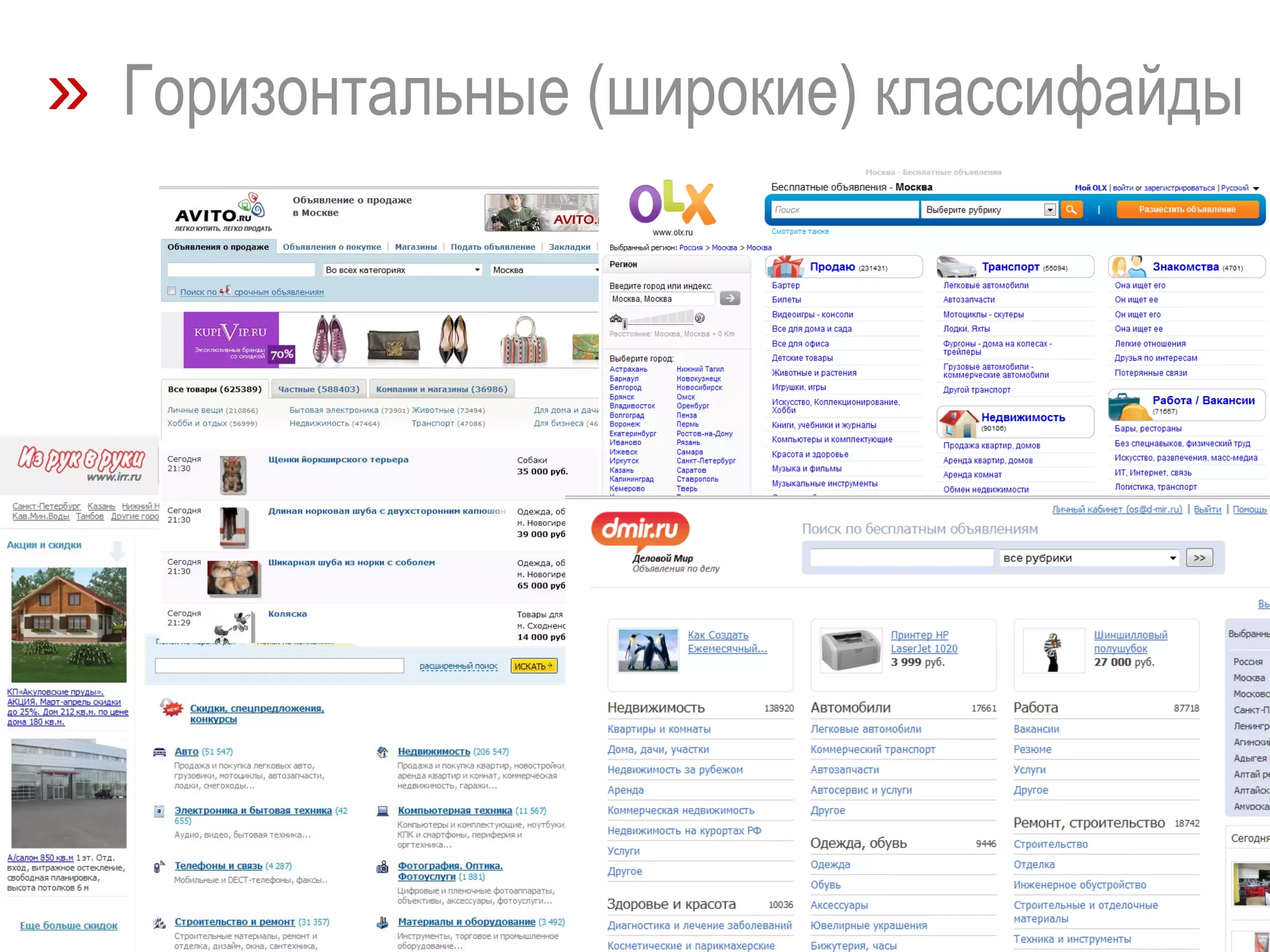Click the Разместить объявление button on OLX

[x=1187, y=209]
